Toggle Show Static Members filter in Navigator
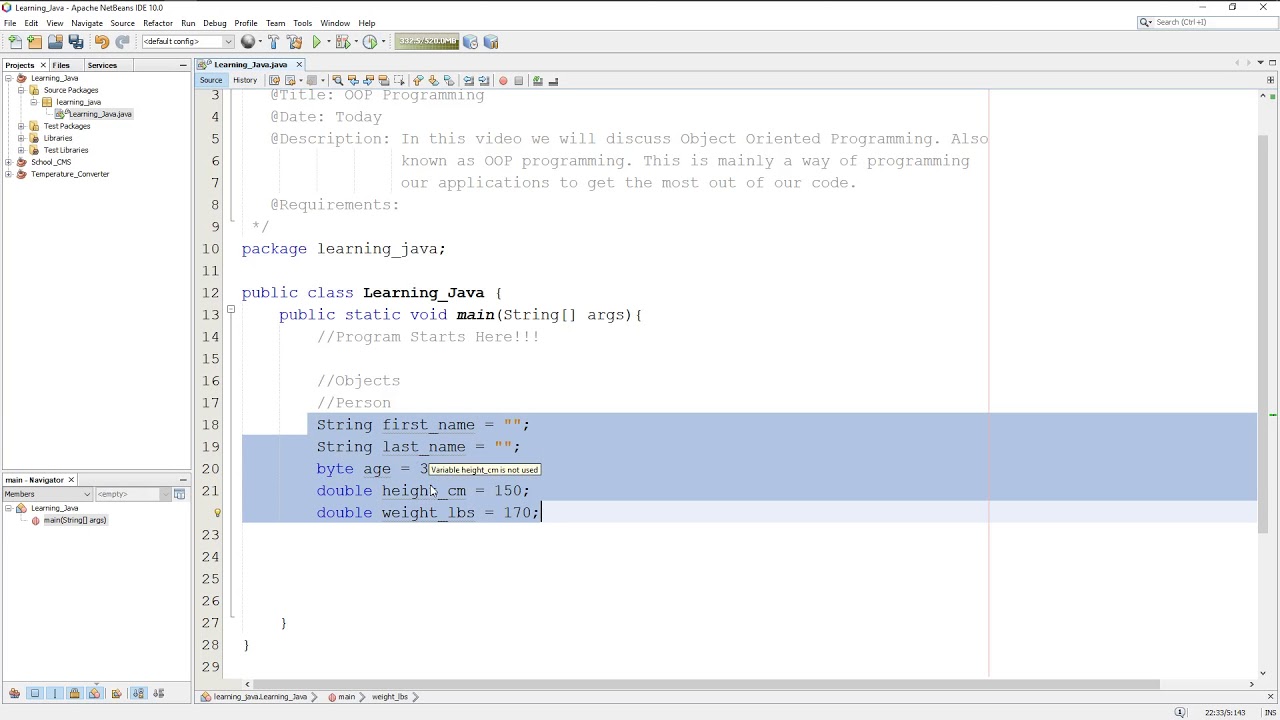 (55, 693)
